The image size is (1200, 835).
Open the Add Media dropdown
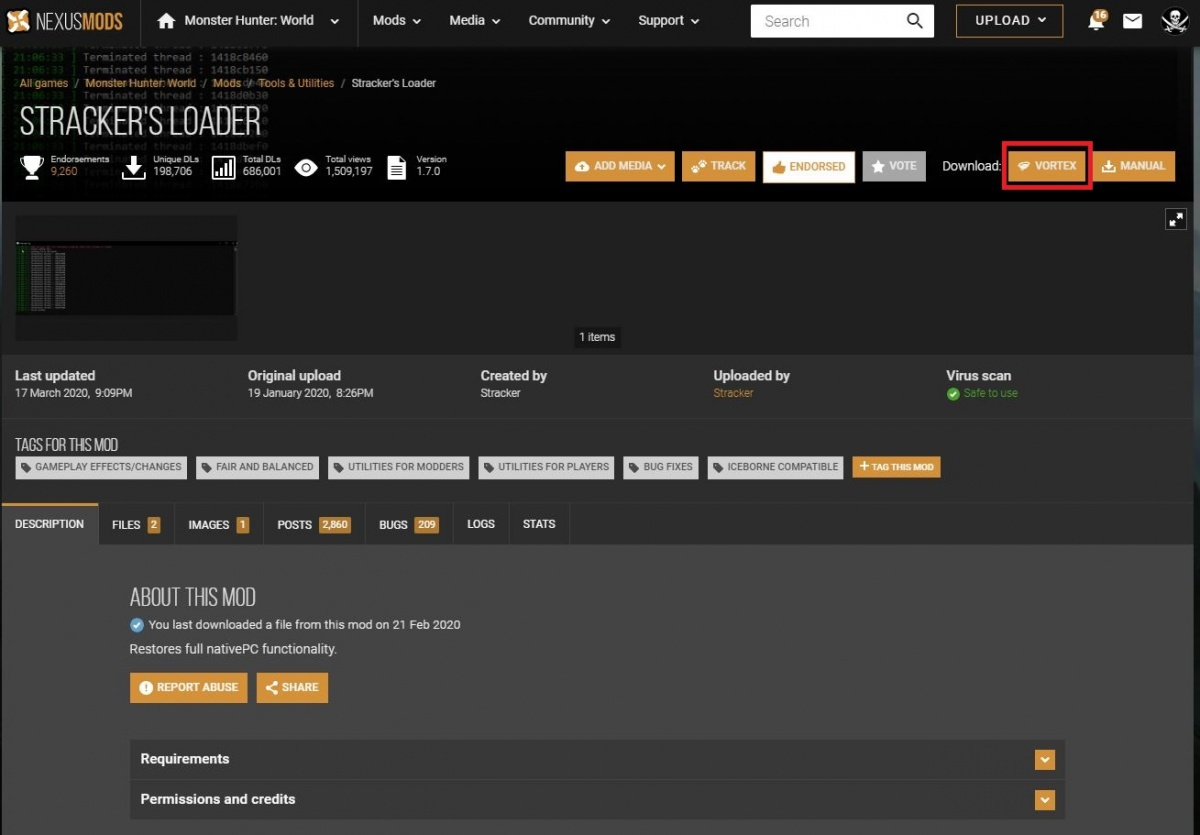point(620,166)
